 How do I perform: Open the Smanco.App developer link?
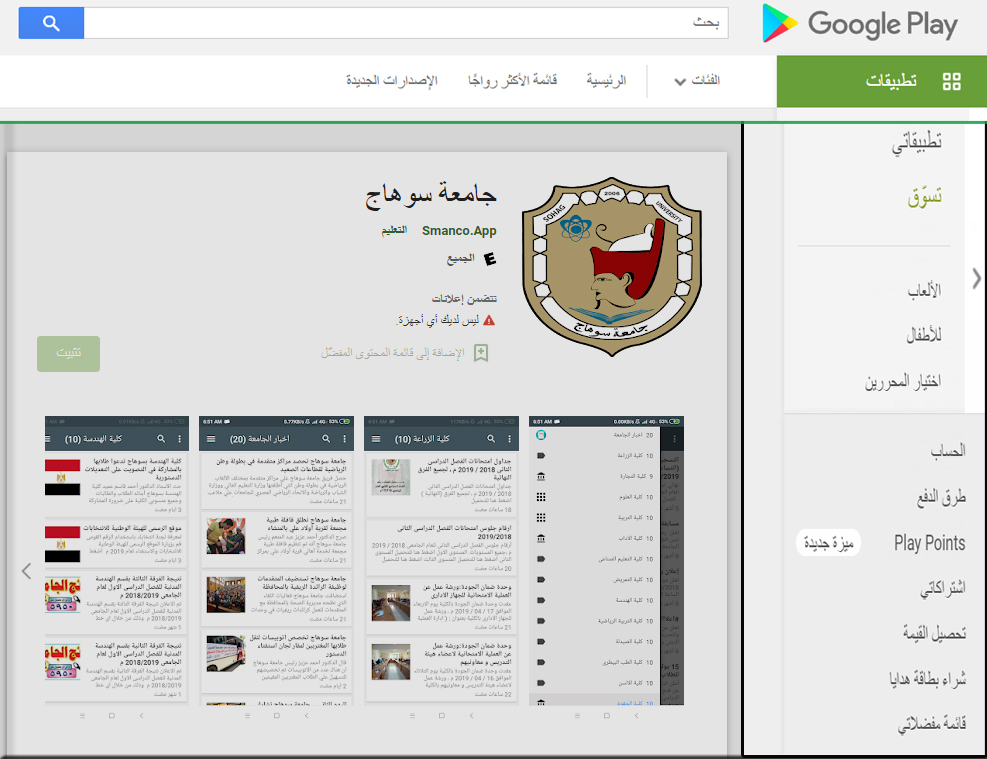459,231
